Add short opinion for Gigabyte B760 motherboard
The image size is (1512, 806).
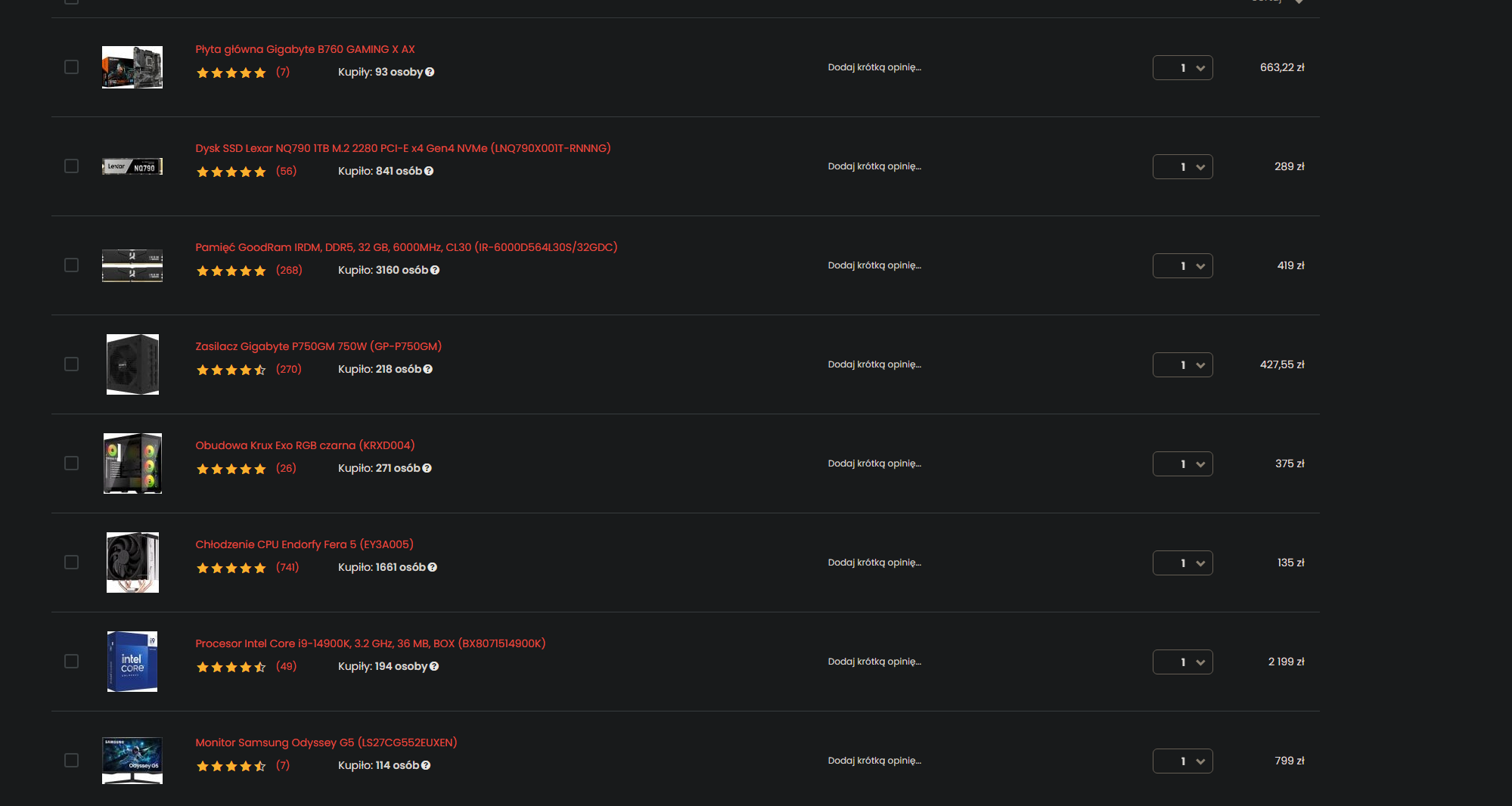pyautogui.click(x=874, y=67)
